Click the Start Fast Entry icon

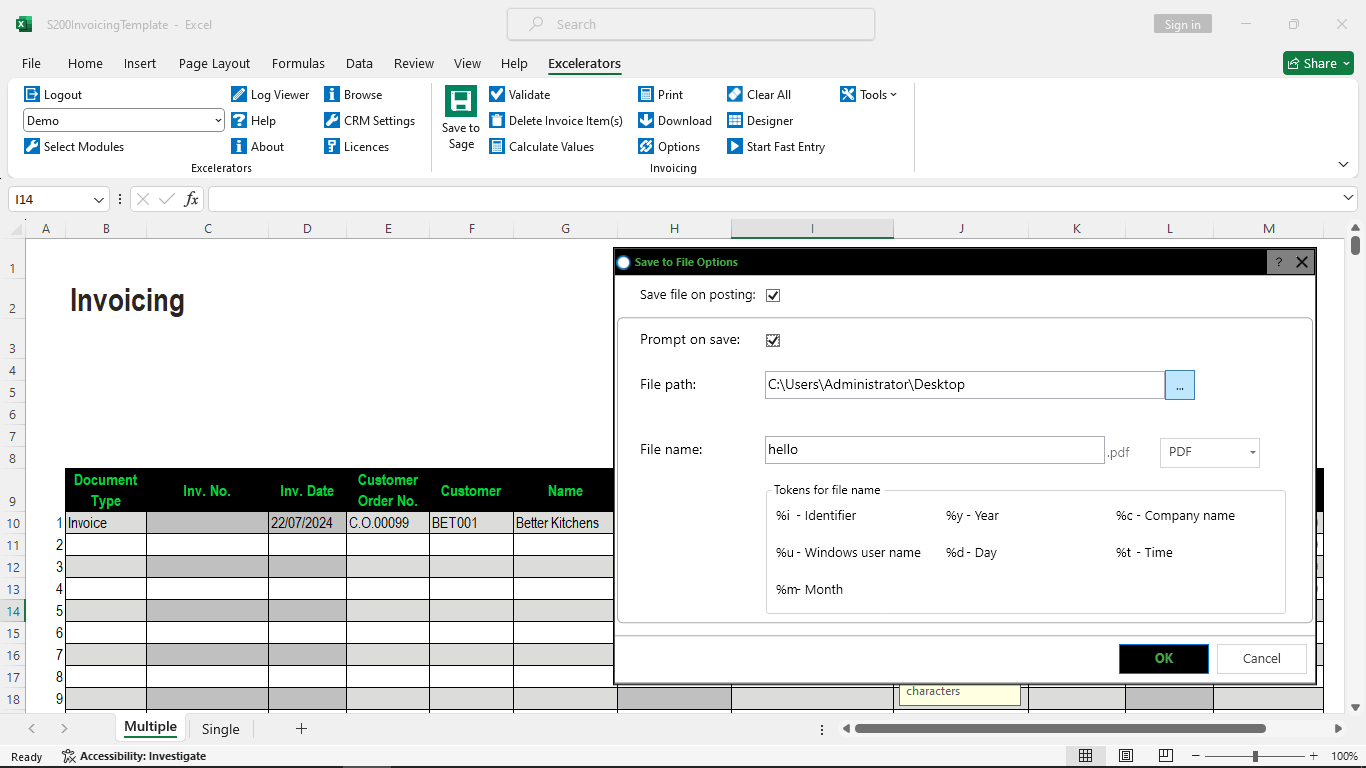[776, 146]
